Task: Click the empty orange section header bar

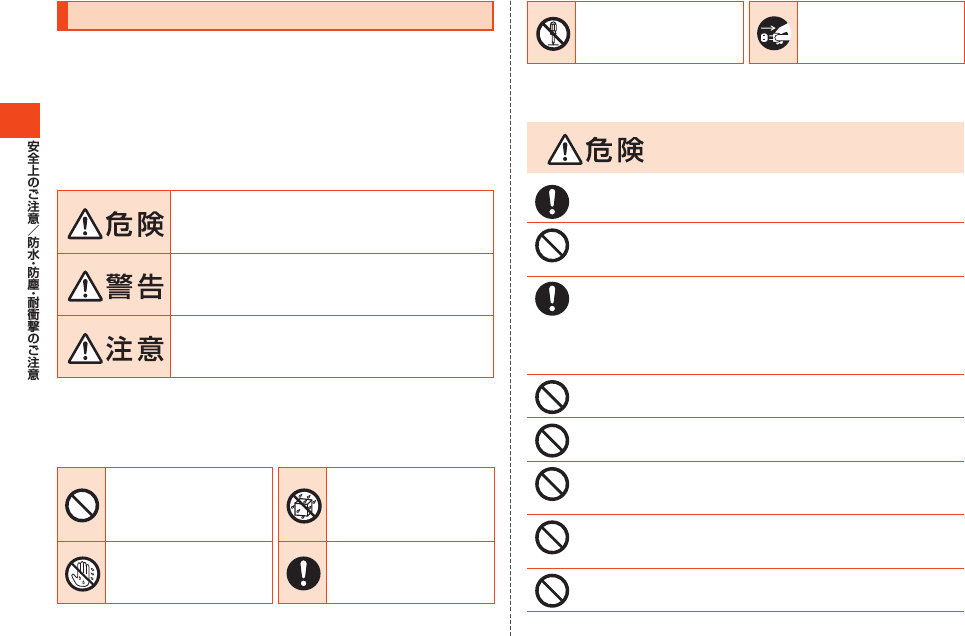Action: click(275, 16)
